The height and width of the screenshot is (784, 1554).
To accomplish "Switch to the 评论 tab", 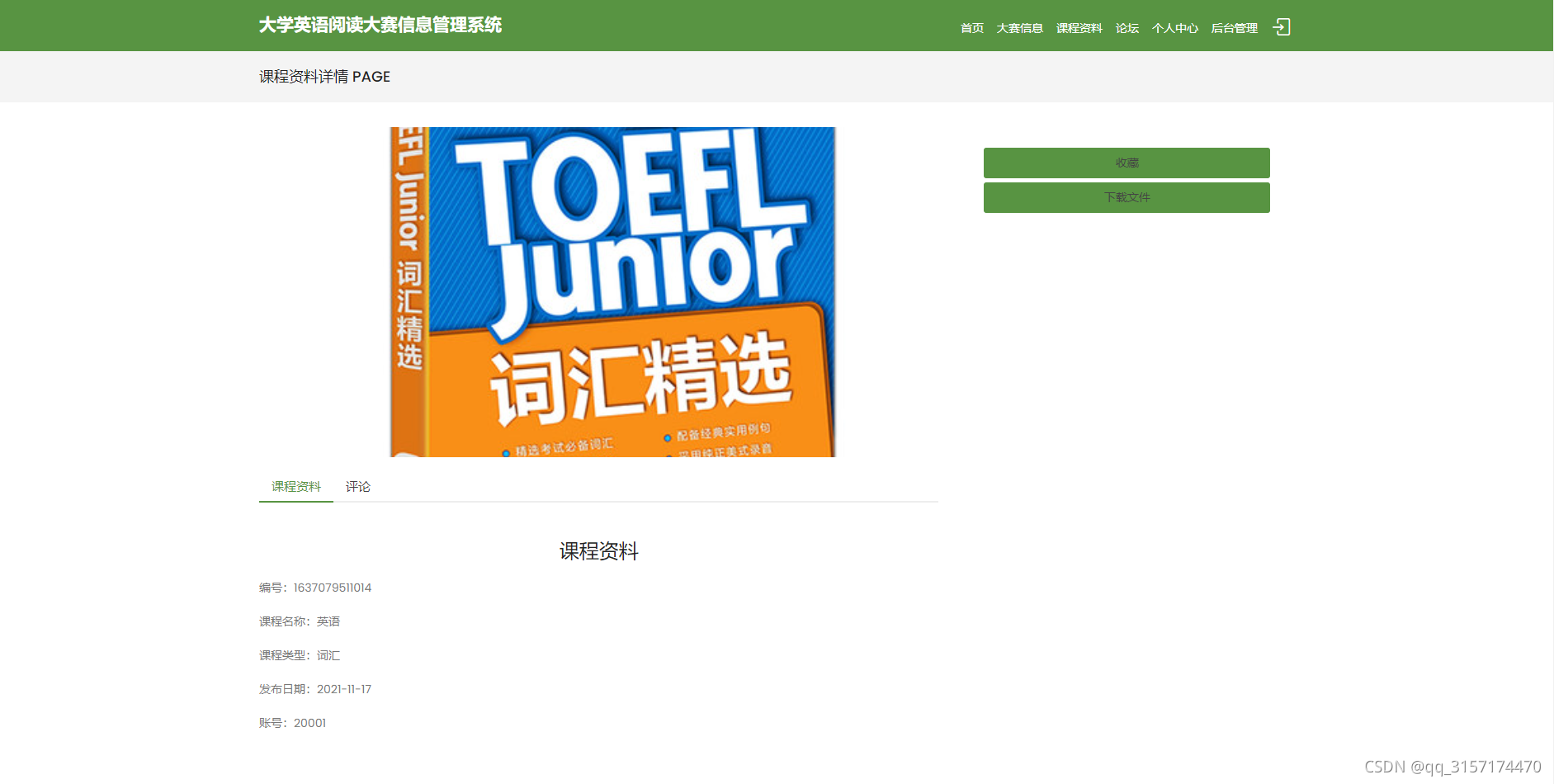I will [358, 486].
